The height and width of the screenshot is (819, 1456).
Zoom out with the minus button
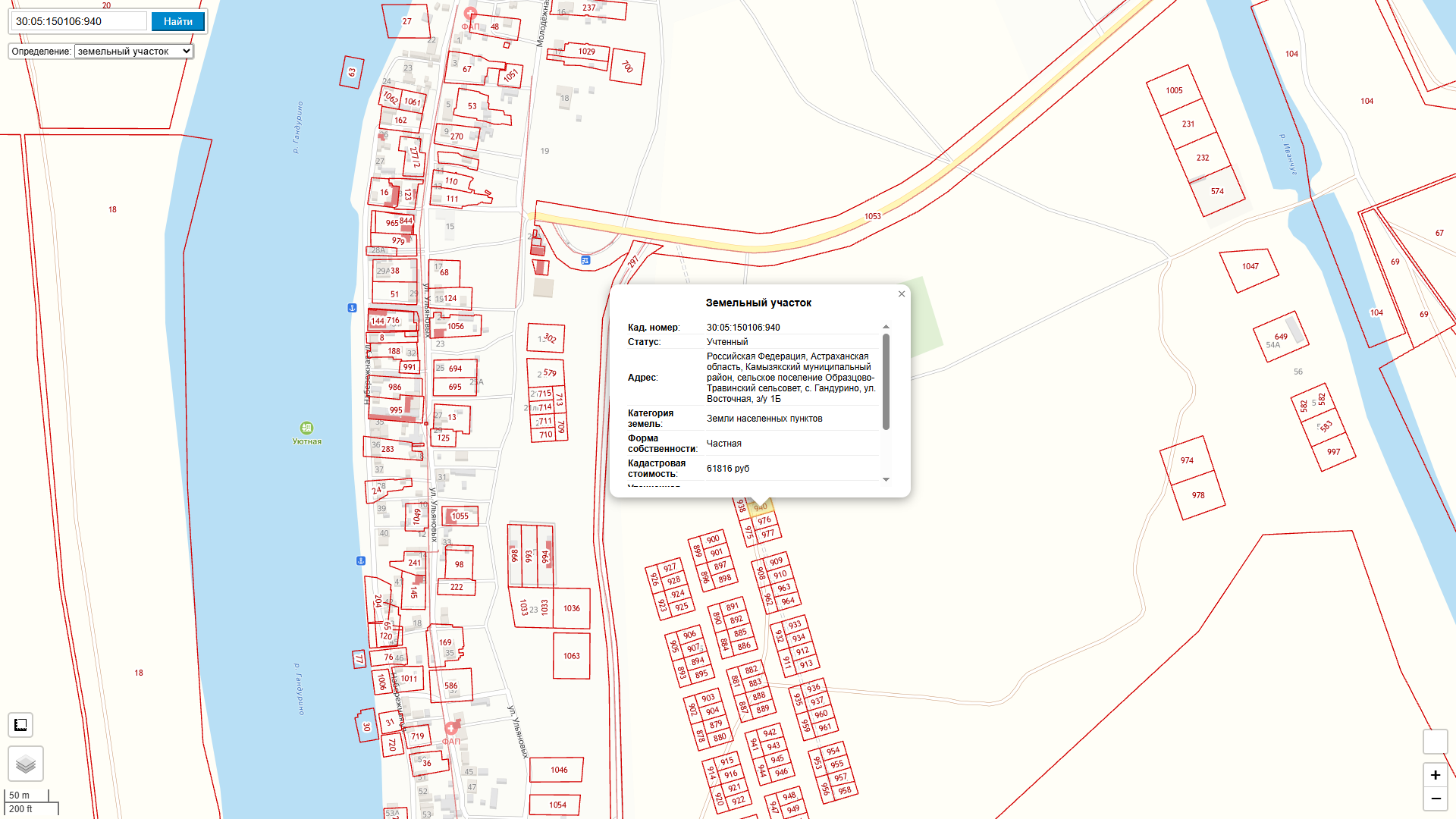1435,799
